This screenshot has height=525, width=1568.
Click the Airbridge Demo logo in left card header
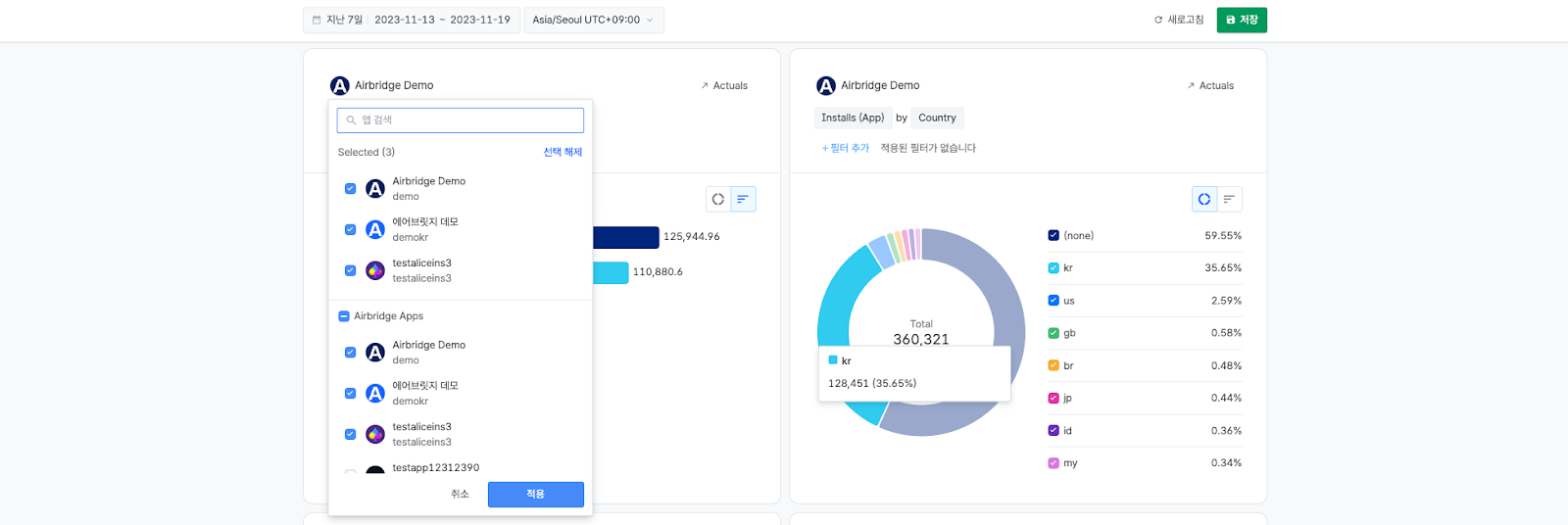click(x=340, y=86)
